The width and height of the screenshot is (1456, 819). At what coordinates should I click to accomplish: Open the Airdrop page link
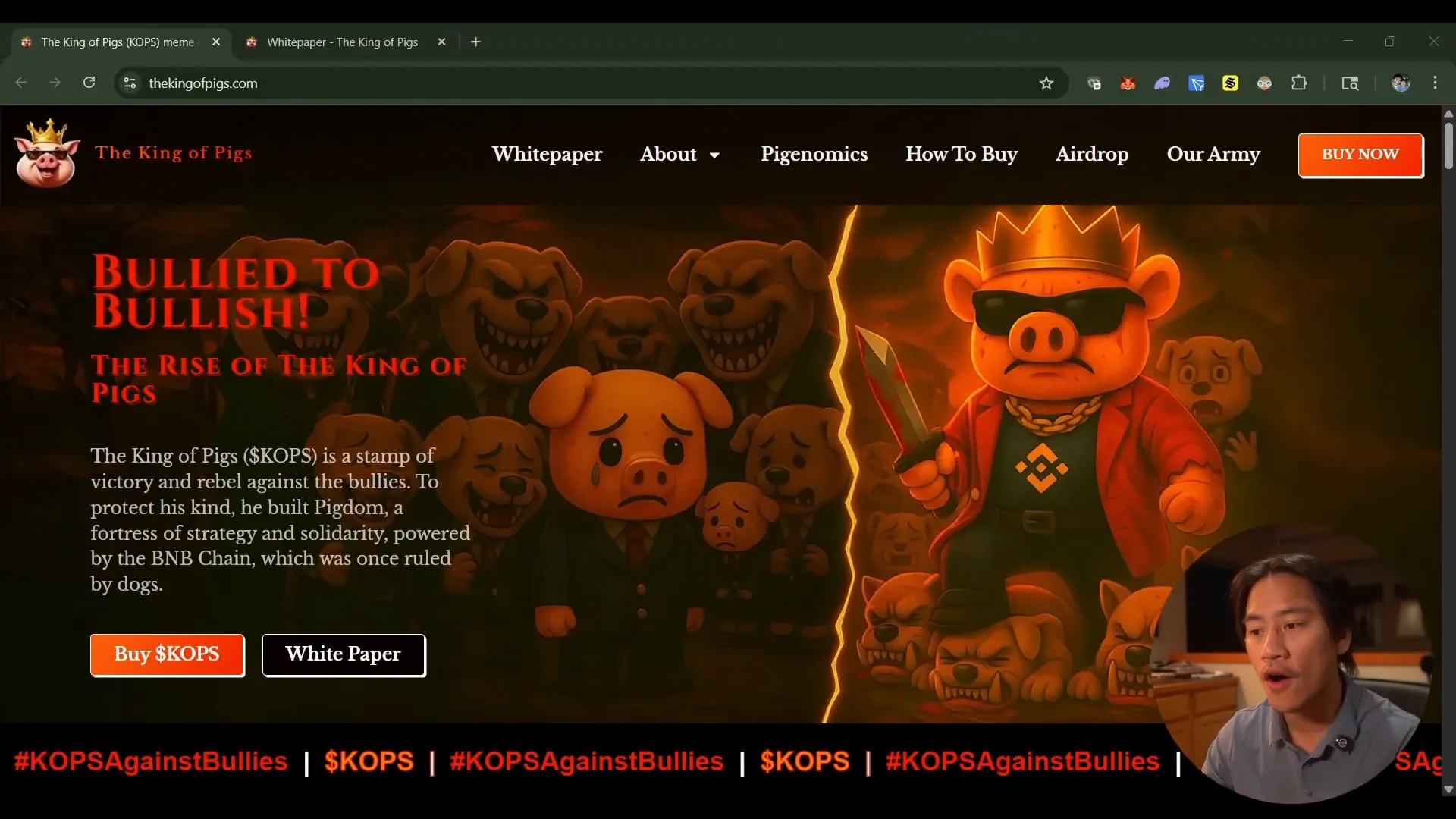(1092, 154)
